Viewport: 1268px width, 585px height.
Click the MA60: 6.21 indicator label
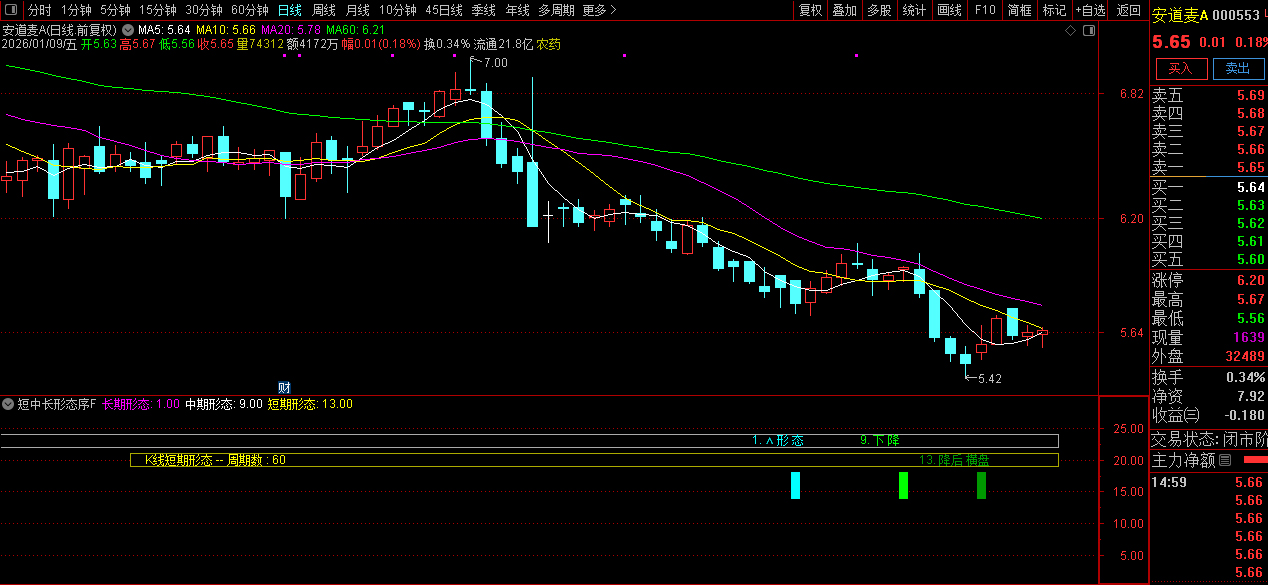pyautogui.click(x=355, y=31)
